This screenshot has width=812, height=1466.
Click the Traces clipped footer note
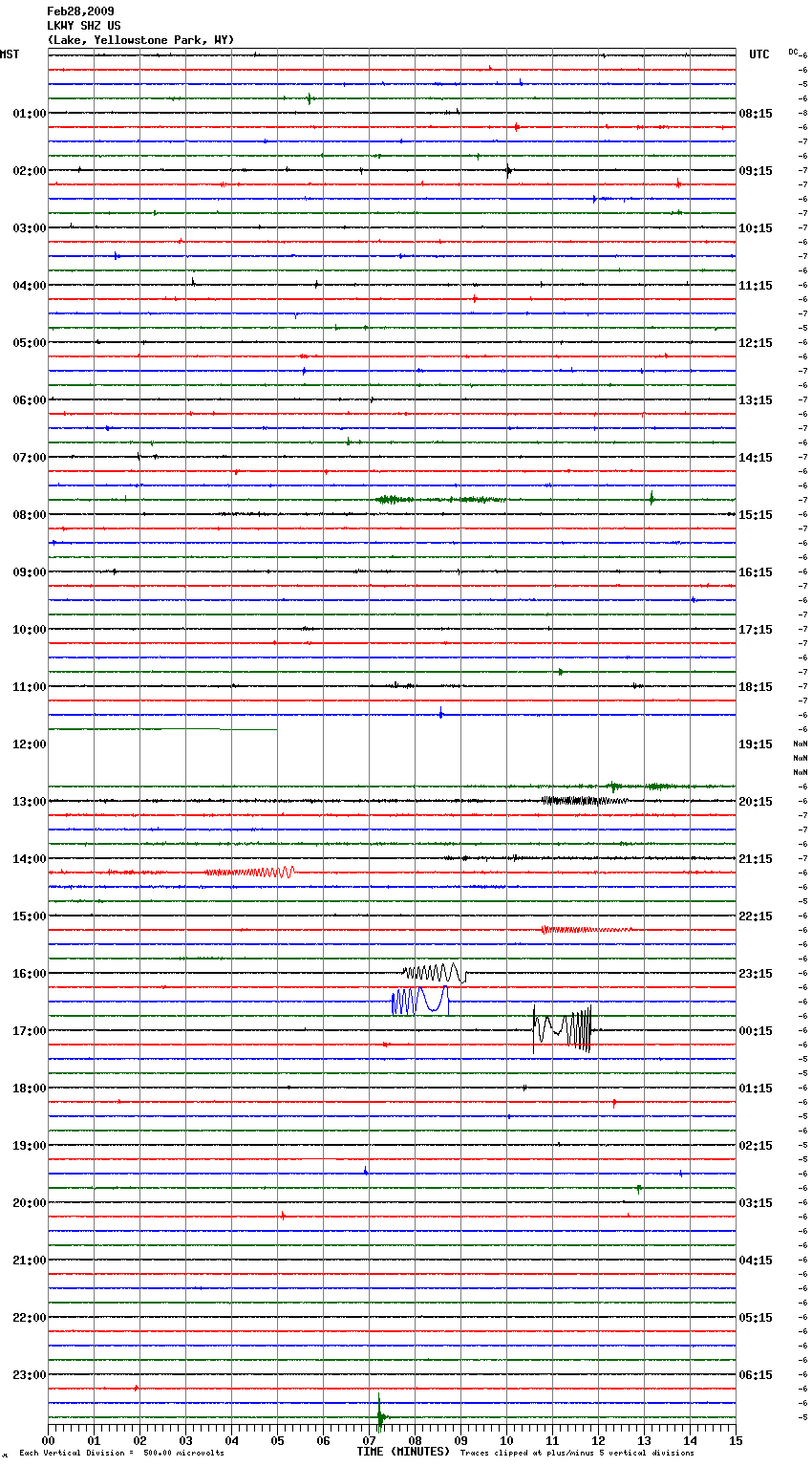pyautogui.click(x=577, y=1453)
